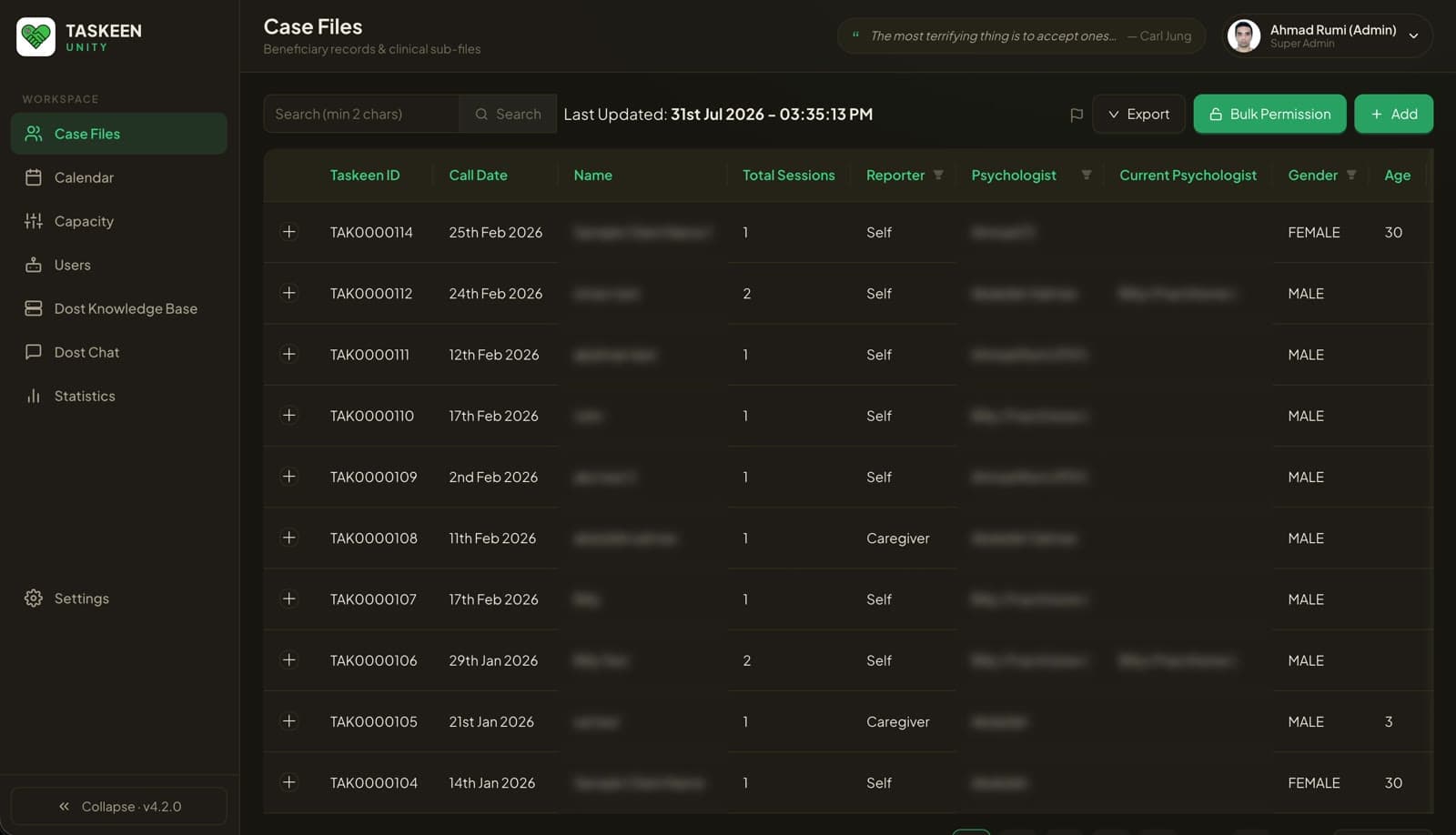The width and height of the screenshot is (1456, 835).
Task: Sort by Taskeen ID column header
Action: coord(365,175)
